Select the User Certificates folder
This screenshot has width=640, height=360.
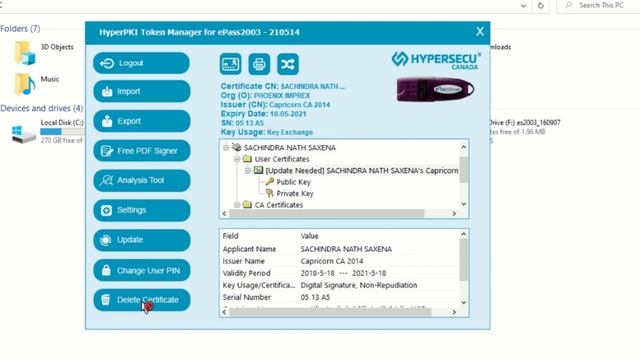(x=282, y=159)
